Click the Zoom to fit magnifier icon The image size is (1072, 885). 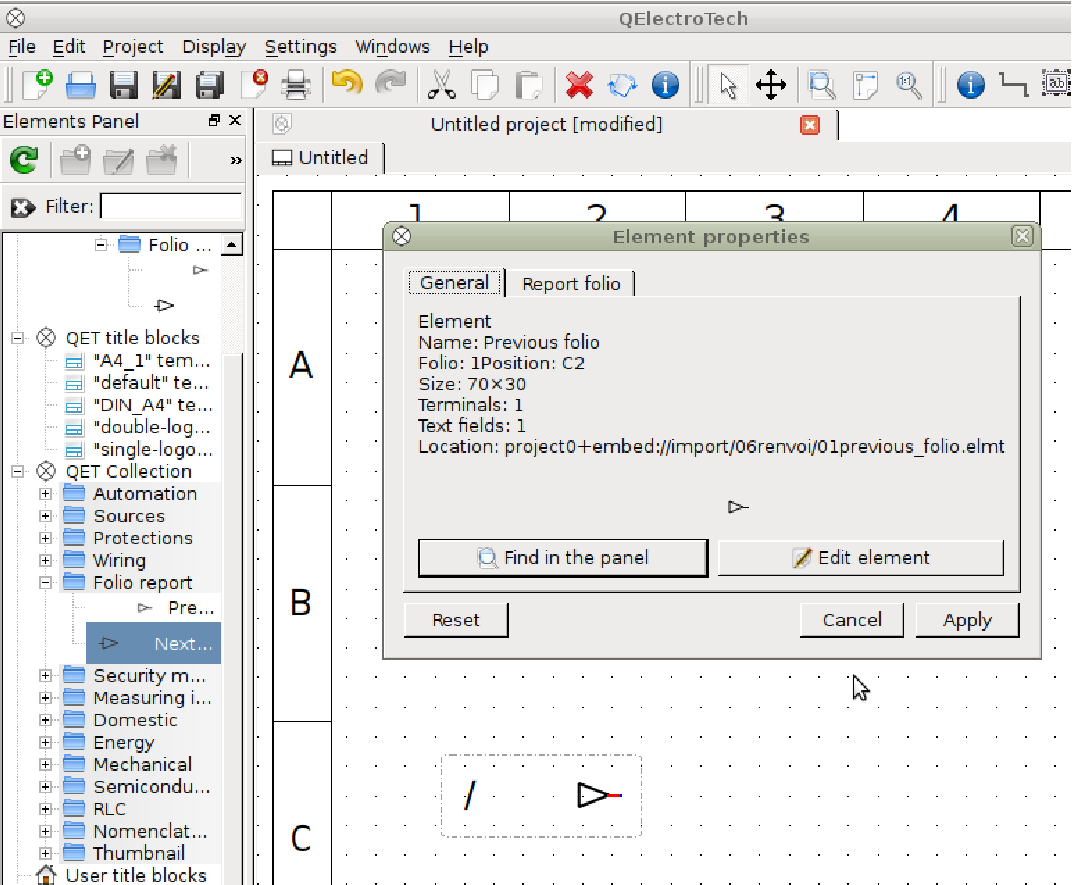click(822, 85)
